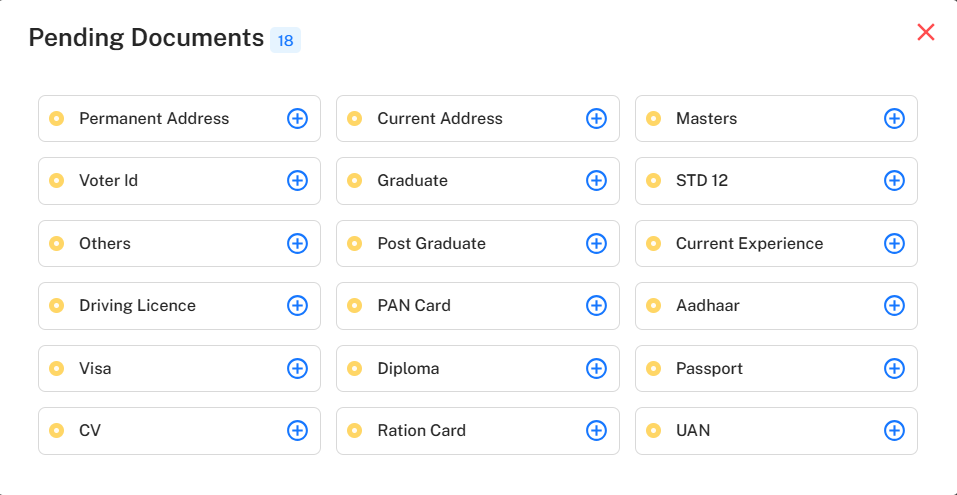
Task: Add the Current Address document
Action: [596, 119]
